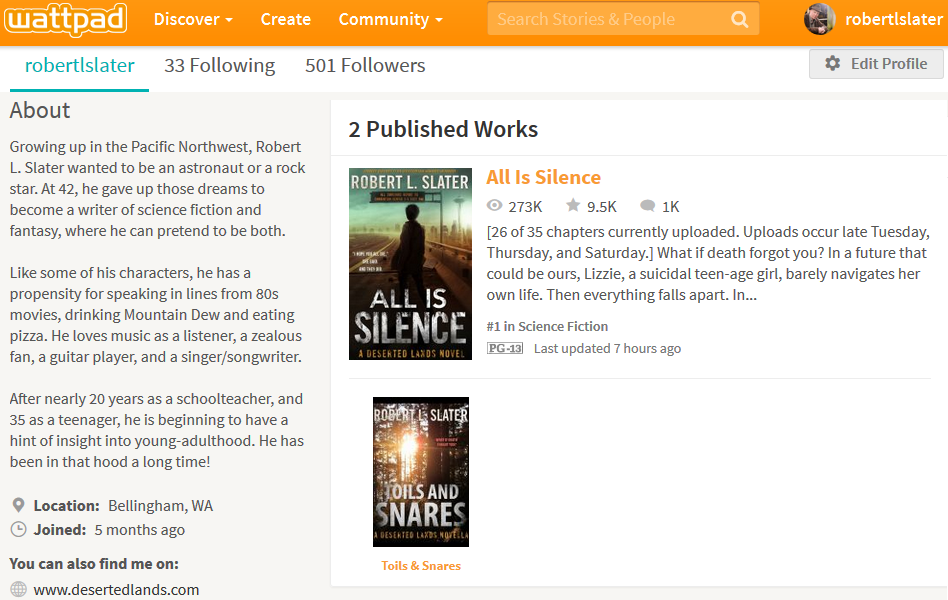Click the bio paragraph starting 'After nearly 20 years'
Image resolution: width=948 pixels, height=600 pixels.
pyautogui.click(x=157, y=430)
